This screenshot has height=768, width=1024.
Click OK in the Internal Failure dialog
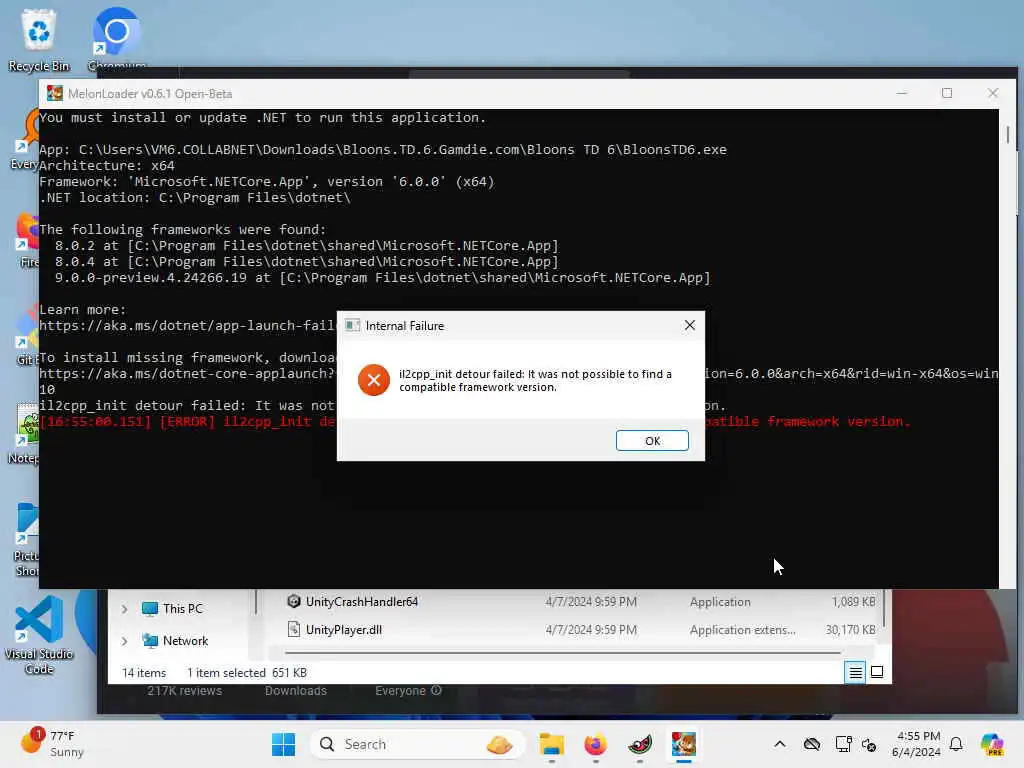652,441
